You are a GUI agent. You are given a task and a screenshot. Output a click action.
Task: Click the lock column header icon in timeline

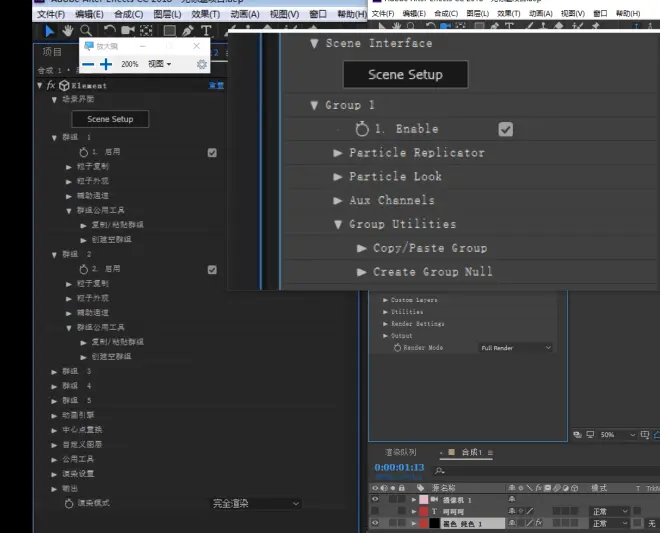pyautogui.click(x=402, y=488)
